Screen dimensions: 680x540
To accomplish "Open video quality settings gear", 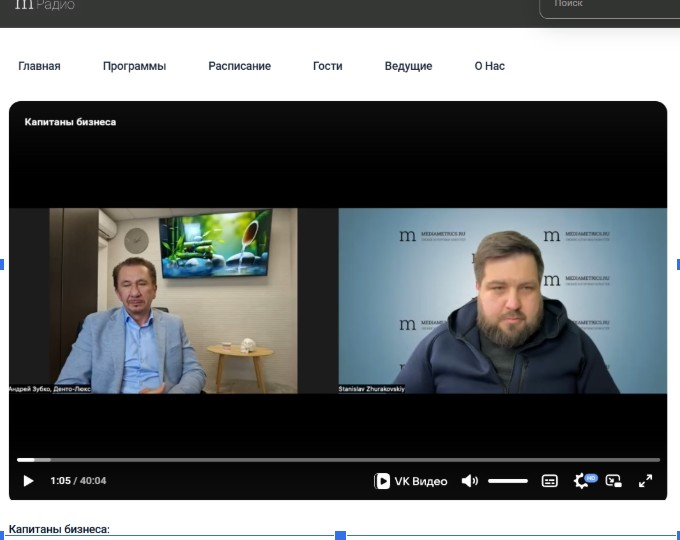I will tap(581, 481).
